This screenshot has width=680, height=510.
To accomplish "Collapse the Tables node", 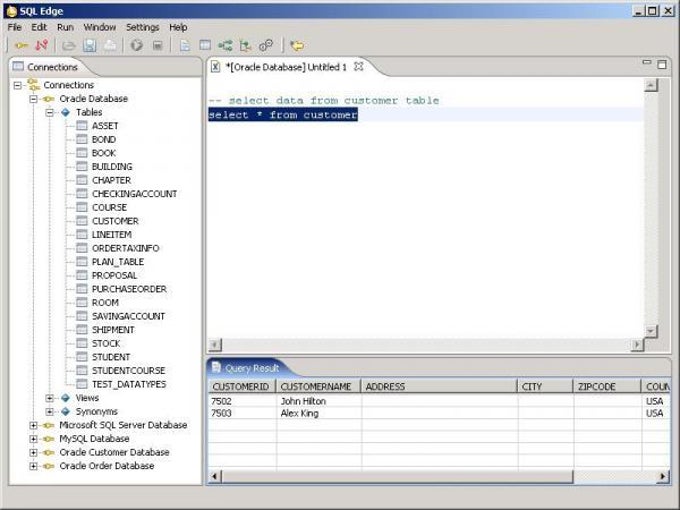I will 50,112.
